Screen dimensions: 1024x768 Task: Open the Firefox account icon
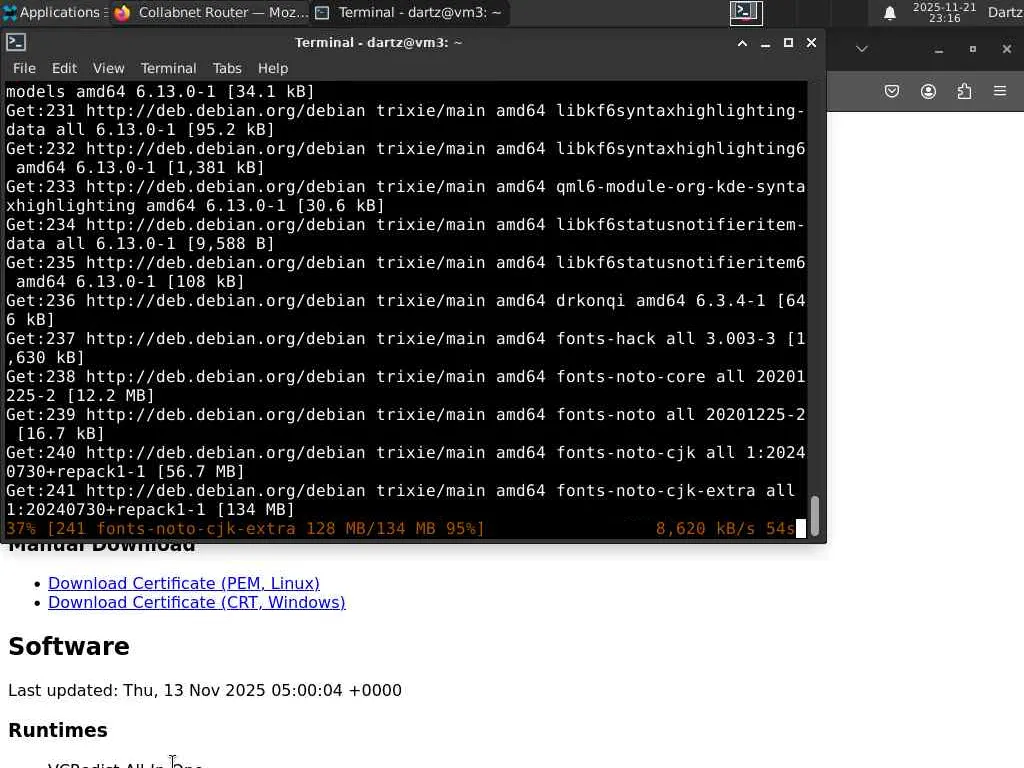928,91
